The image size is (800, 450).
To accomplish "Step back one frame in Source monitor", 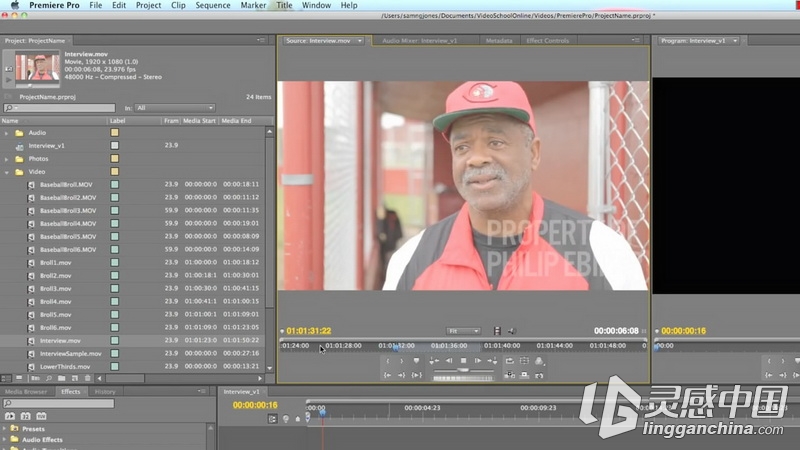I will point(449,361).
